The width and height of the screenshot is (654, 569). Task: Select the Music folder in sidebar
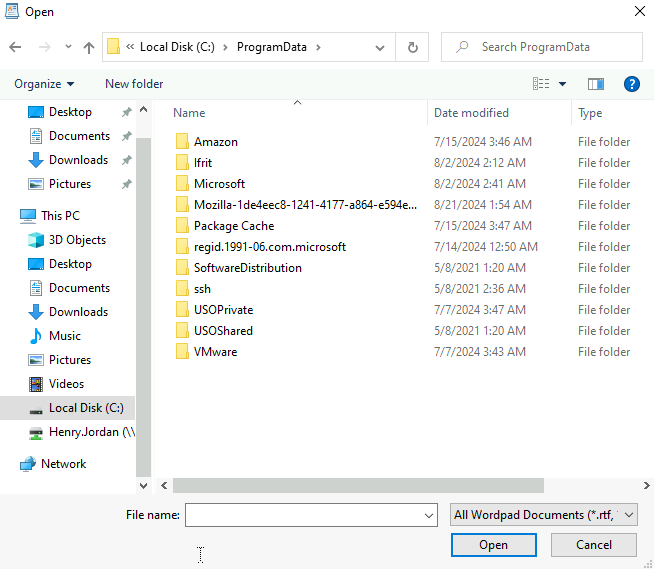pyautogui.click(x=65, y=336)
